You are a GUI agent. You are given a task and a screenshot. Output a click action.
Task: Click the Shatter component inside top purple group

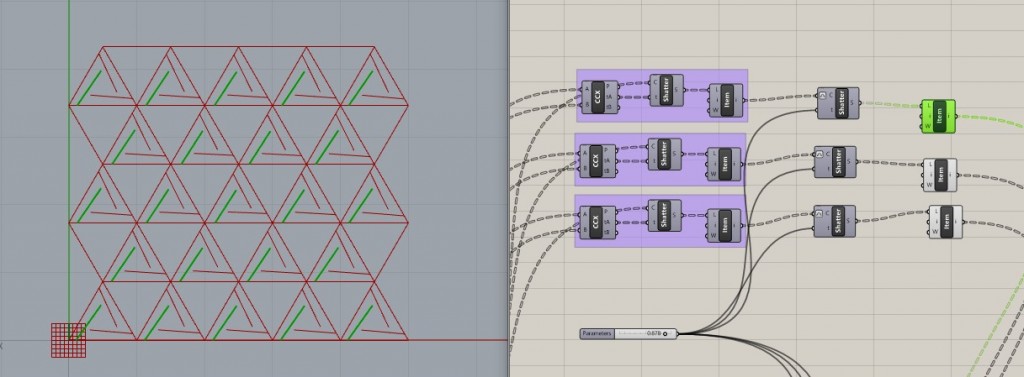pos(667,90)
